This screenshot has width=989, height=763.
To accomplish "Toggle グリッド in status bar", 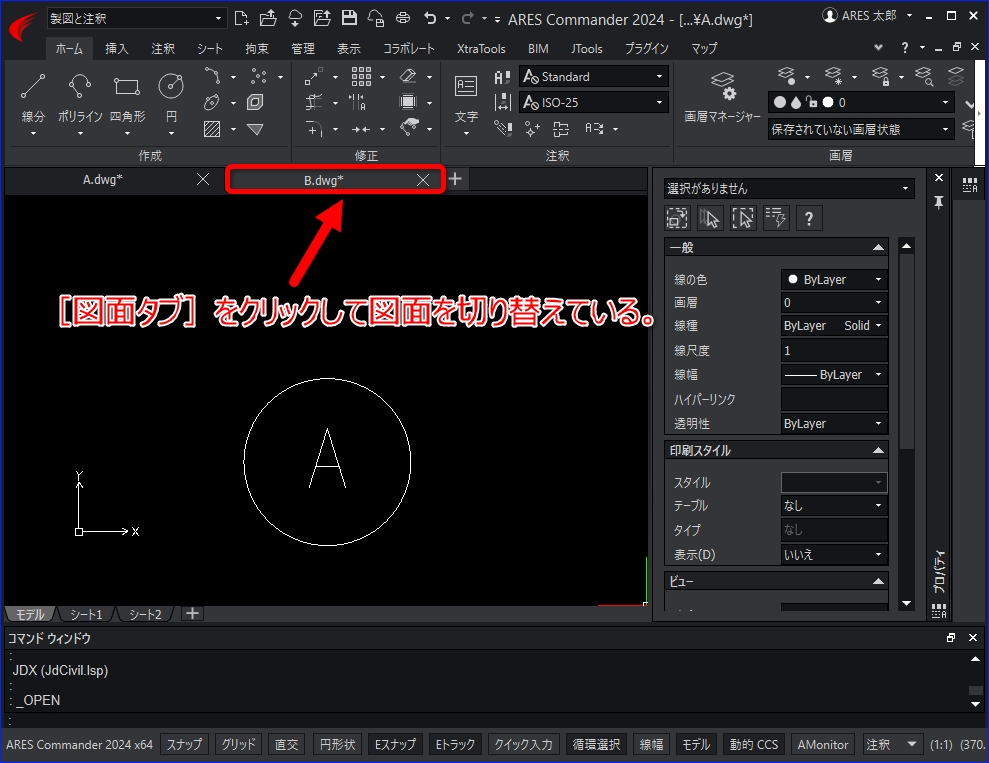I will tap(238, 745).
